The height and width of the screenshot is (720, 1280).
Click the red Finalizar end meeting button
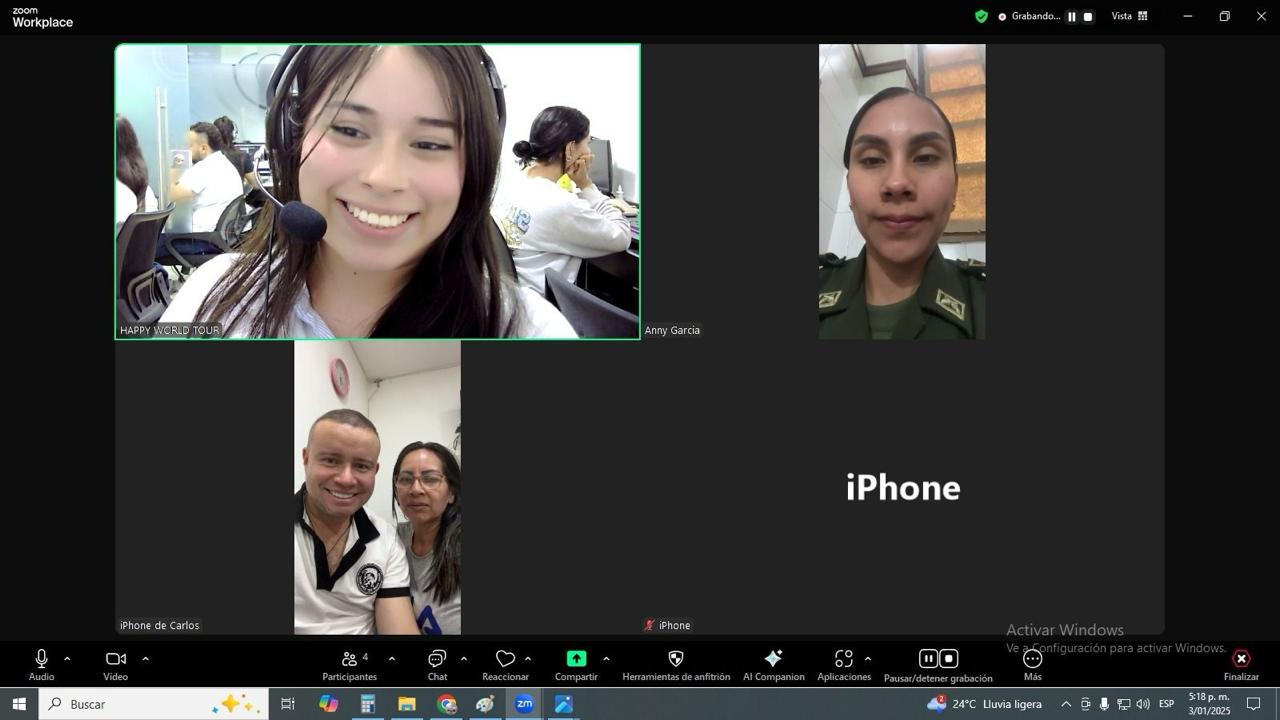[x=1241, y=664]
